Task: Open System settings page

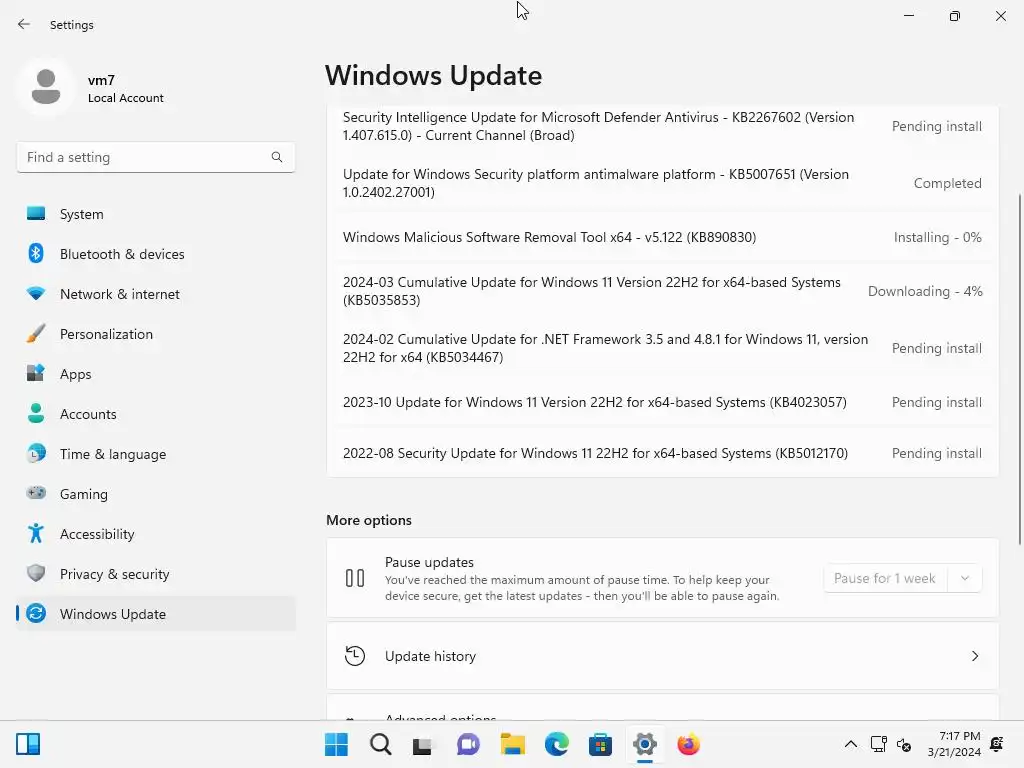Action: 82,214
